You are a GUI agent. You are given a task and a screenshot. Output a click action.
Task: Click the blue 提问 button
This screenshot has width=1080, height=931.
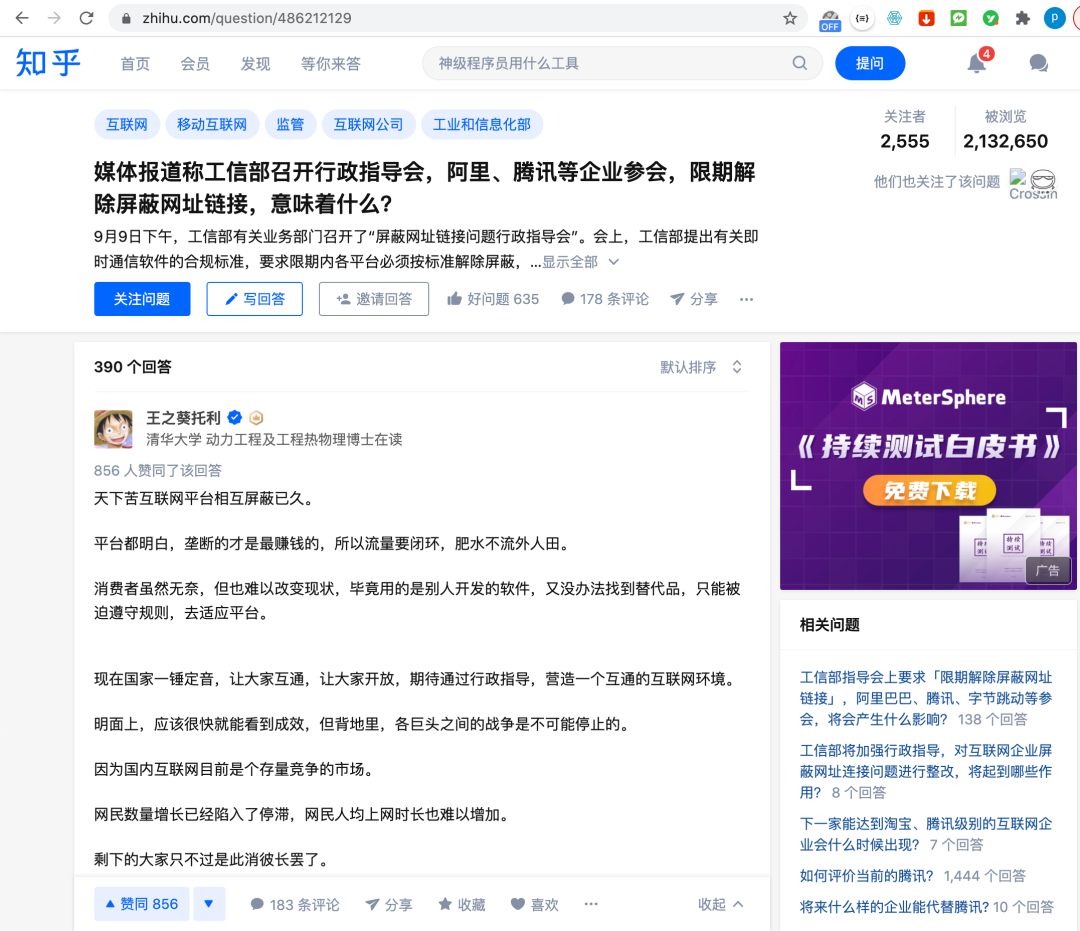click(870, 63)
